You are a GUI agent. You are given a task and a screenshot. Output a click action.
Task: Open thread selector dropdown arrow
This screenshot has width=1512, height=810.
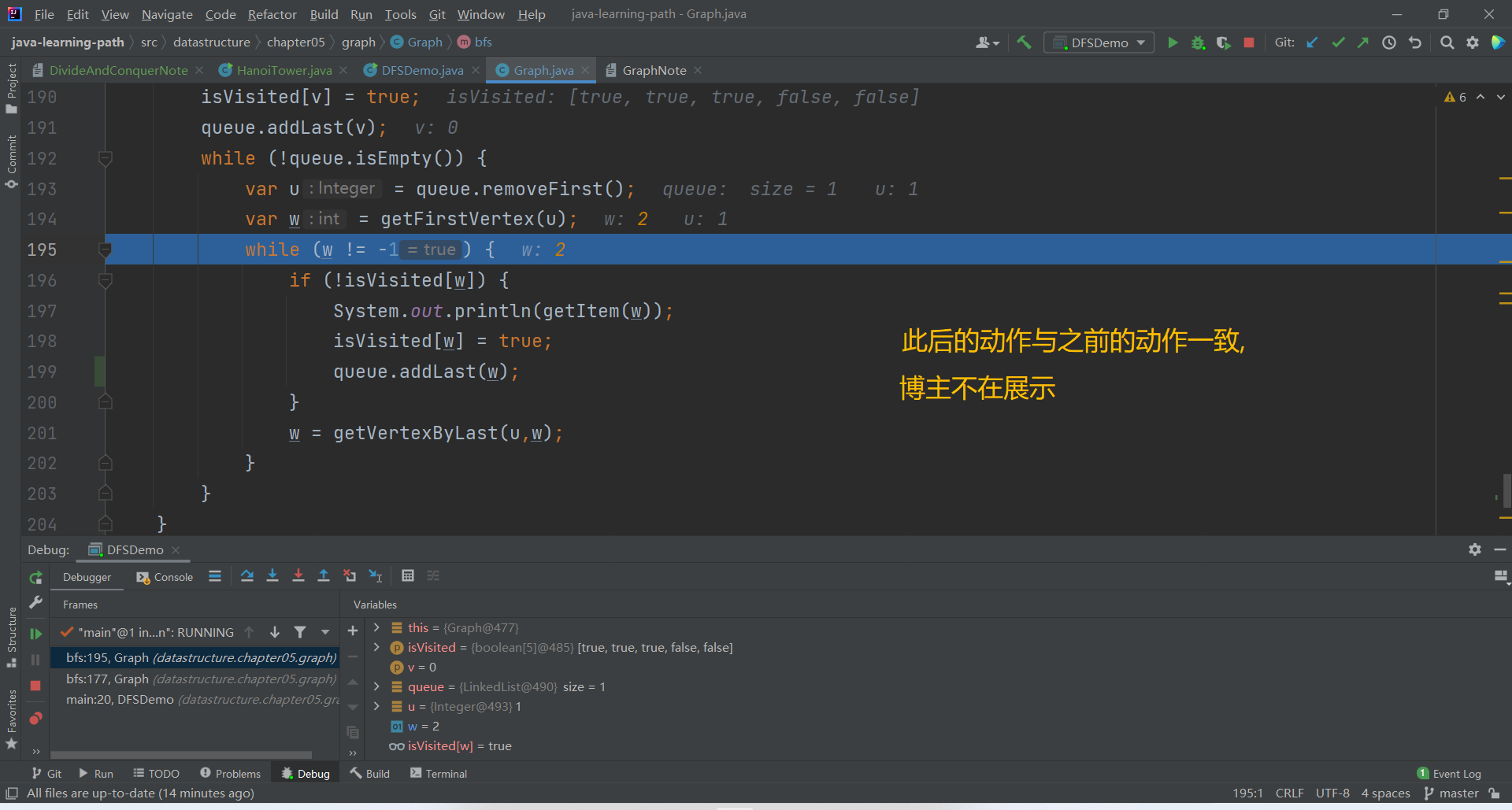pyautogui.click(x=325, y=632)
